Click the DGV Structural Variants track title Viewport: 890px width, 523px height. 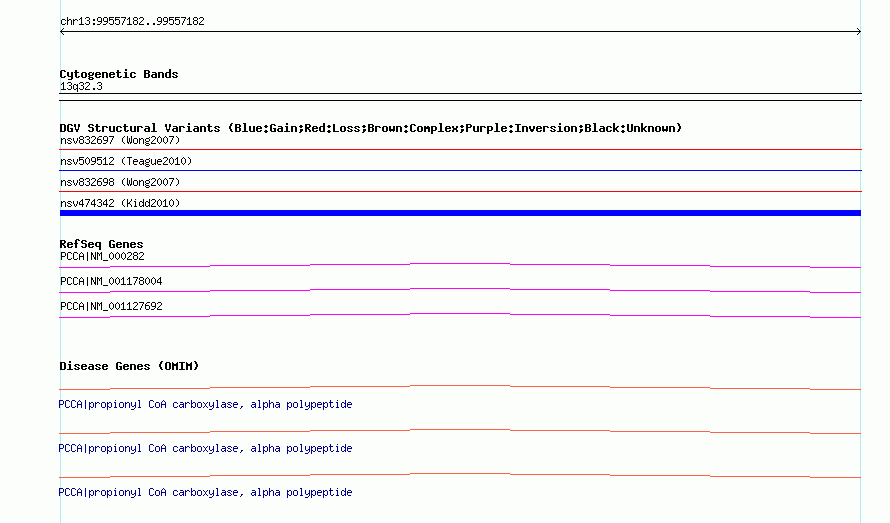(x=371, y=128)
